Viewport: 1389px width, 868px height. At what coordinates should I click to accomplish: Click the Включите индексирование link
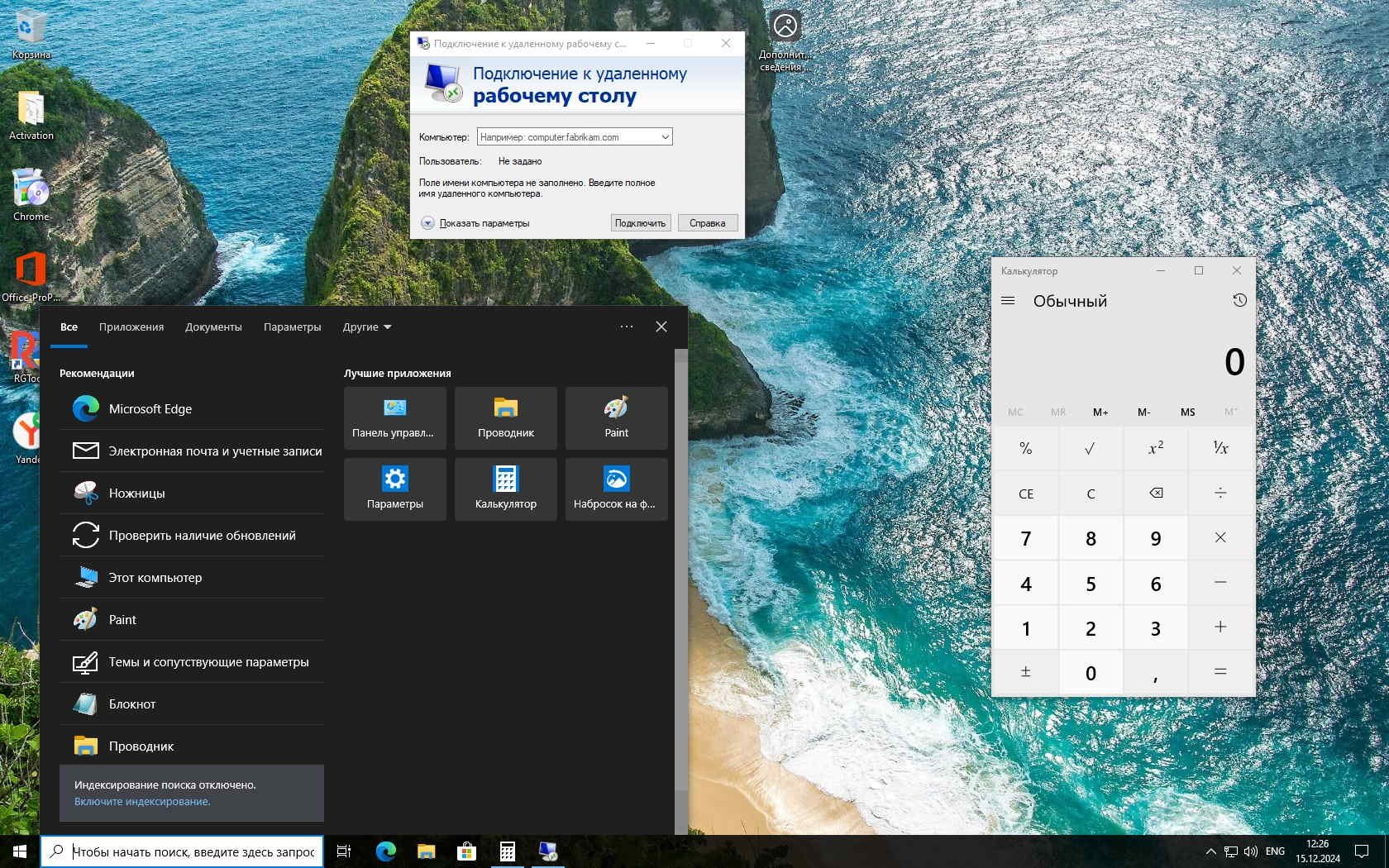click(142, 801)
